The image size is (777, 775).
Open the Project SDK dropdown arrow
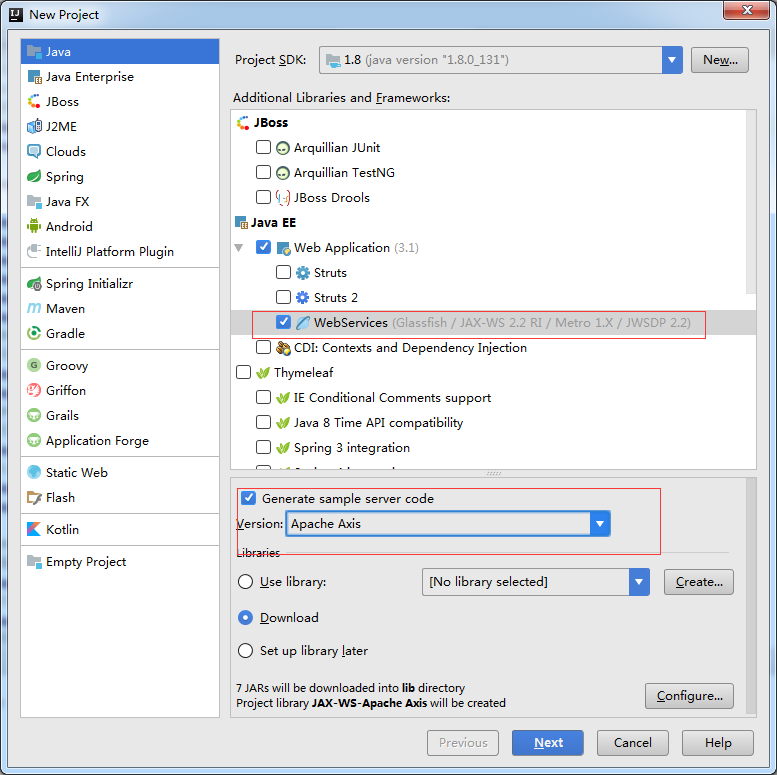[x=672, y=60]
